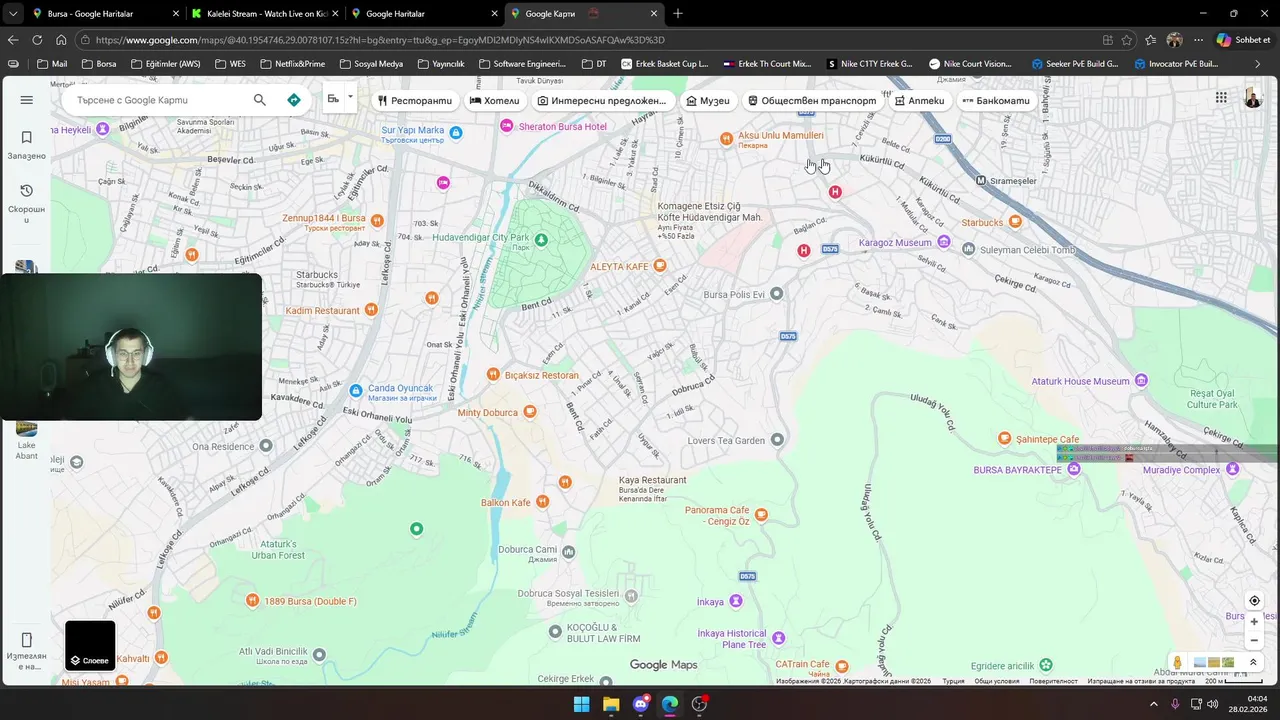Screen dimensions: 1280x720
Task: Click the Starbucks pin near Siramesler
Action: pos(1016,221)
